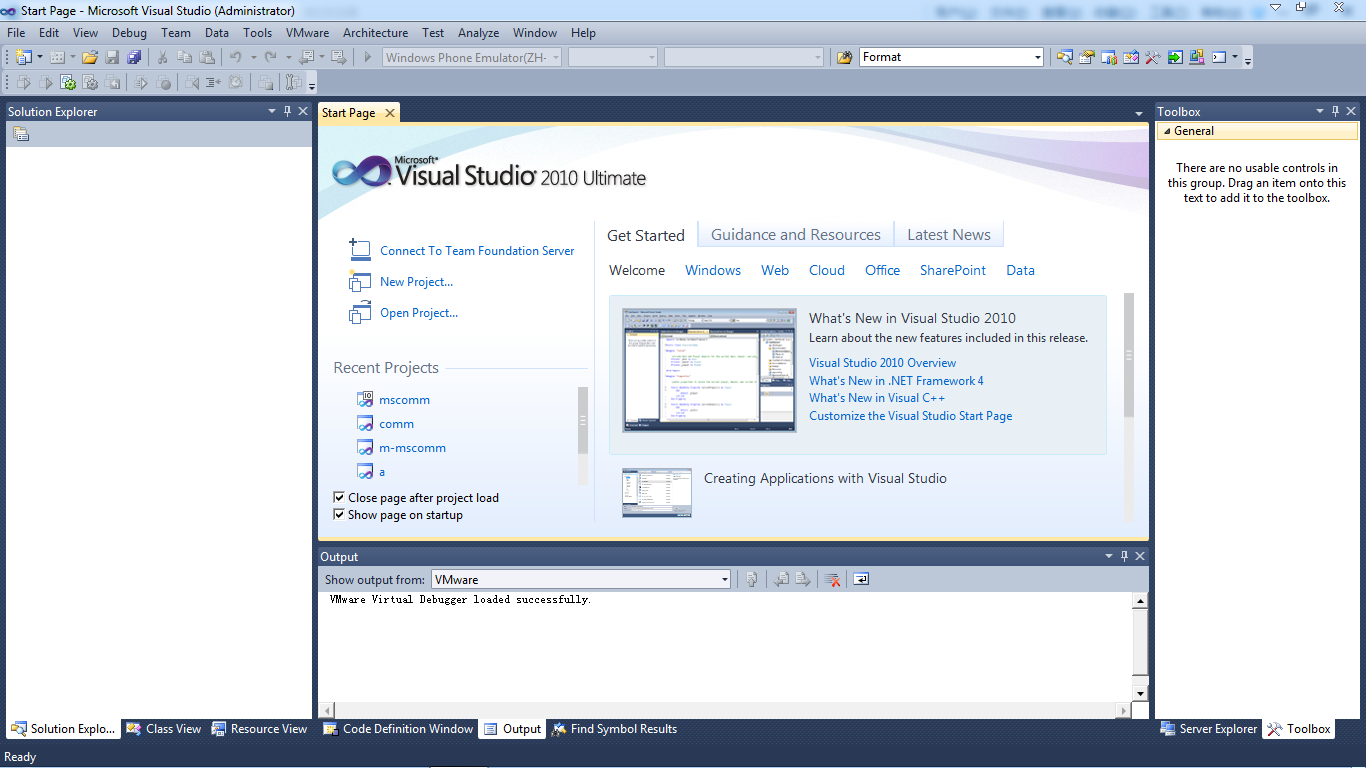1366x768 pixels.
Task: Collapse the General group in Toolbox
Action: point(1166,131)
